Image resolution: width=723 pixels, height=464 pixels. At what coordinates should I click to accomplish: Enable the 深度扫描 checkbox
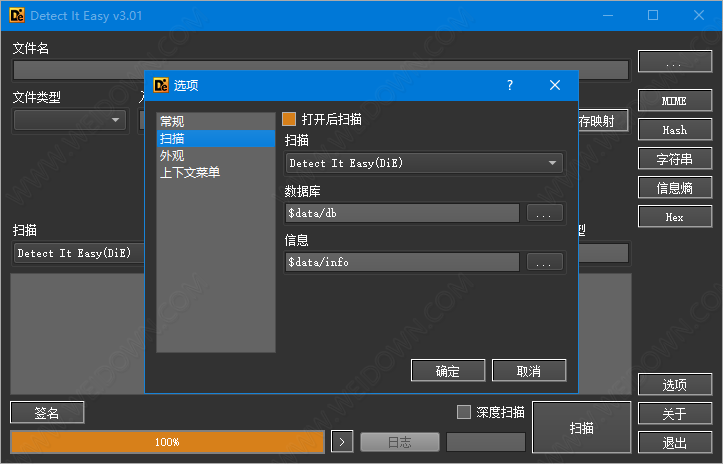coord(463,412)
